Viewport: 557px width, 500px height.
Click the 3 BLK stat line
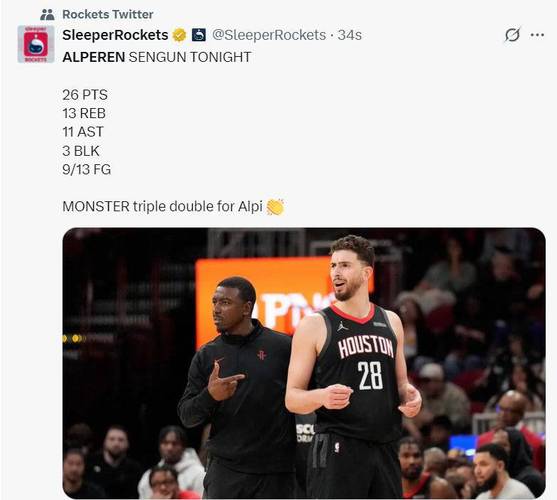point(81,151)
